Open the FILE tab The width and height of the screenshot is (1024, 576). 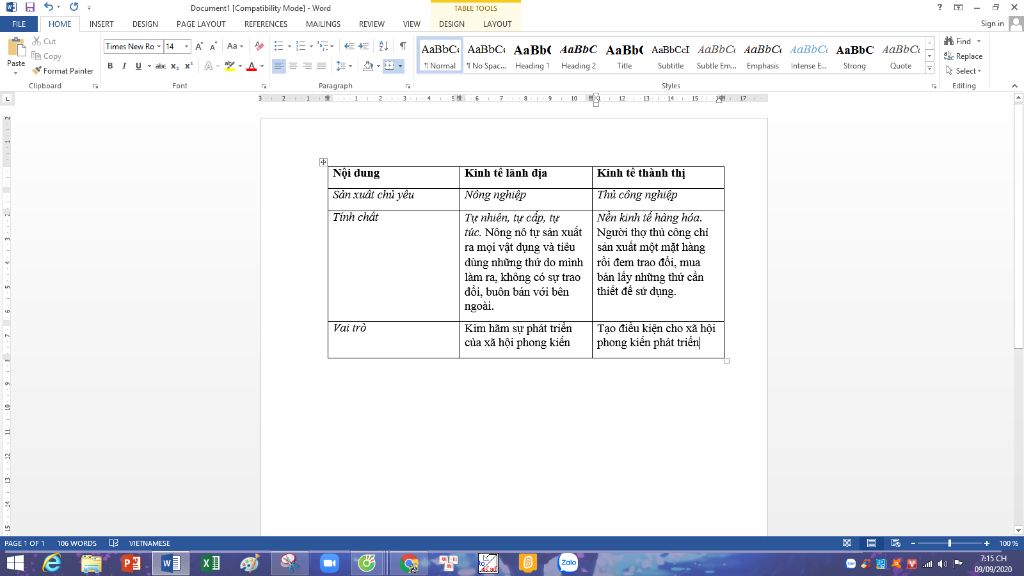coord(19,24)
